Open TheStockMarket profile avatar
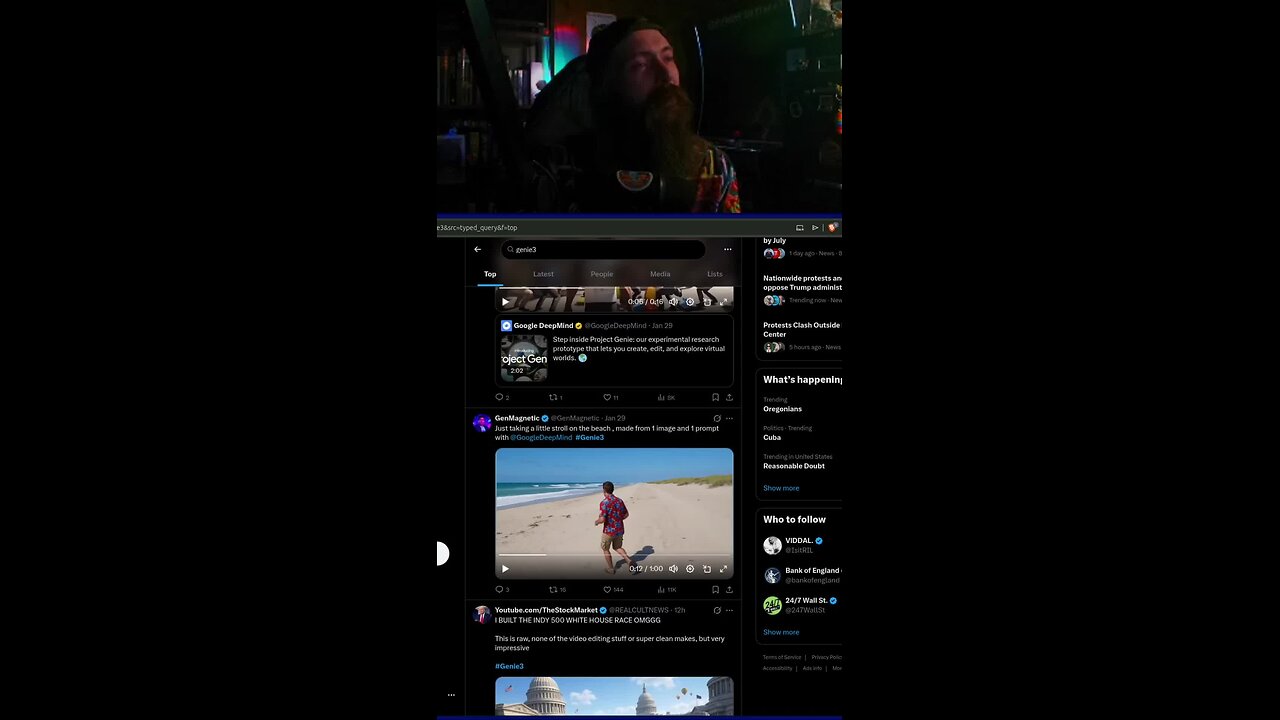The image size is (1280, 720). 482,615
